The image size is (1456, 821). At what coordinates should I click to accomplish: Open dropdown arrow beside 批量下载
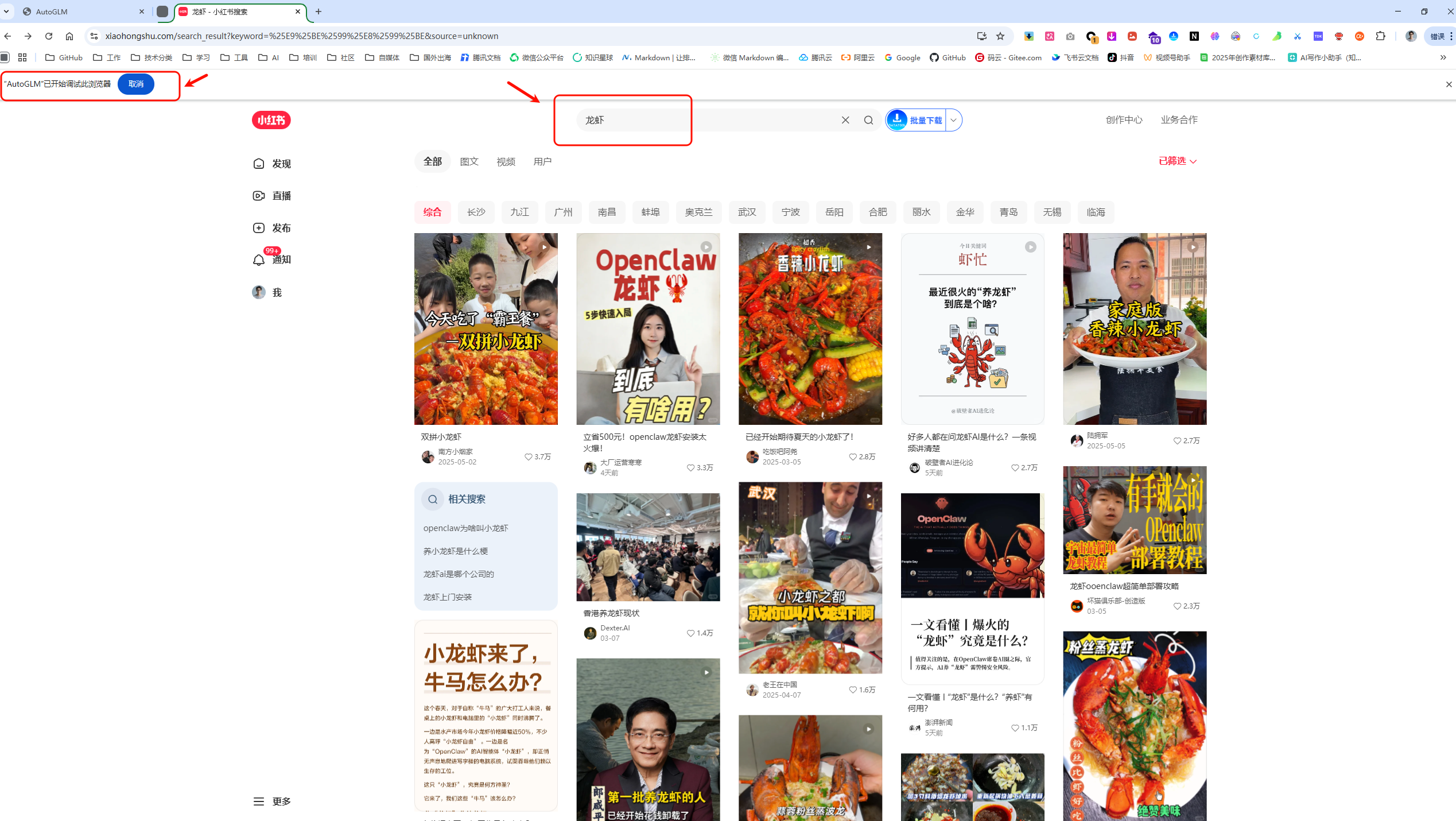pyautogui.click(x=953, y=120)
